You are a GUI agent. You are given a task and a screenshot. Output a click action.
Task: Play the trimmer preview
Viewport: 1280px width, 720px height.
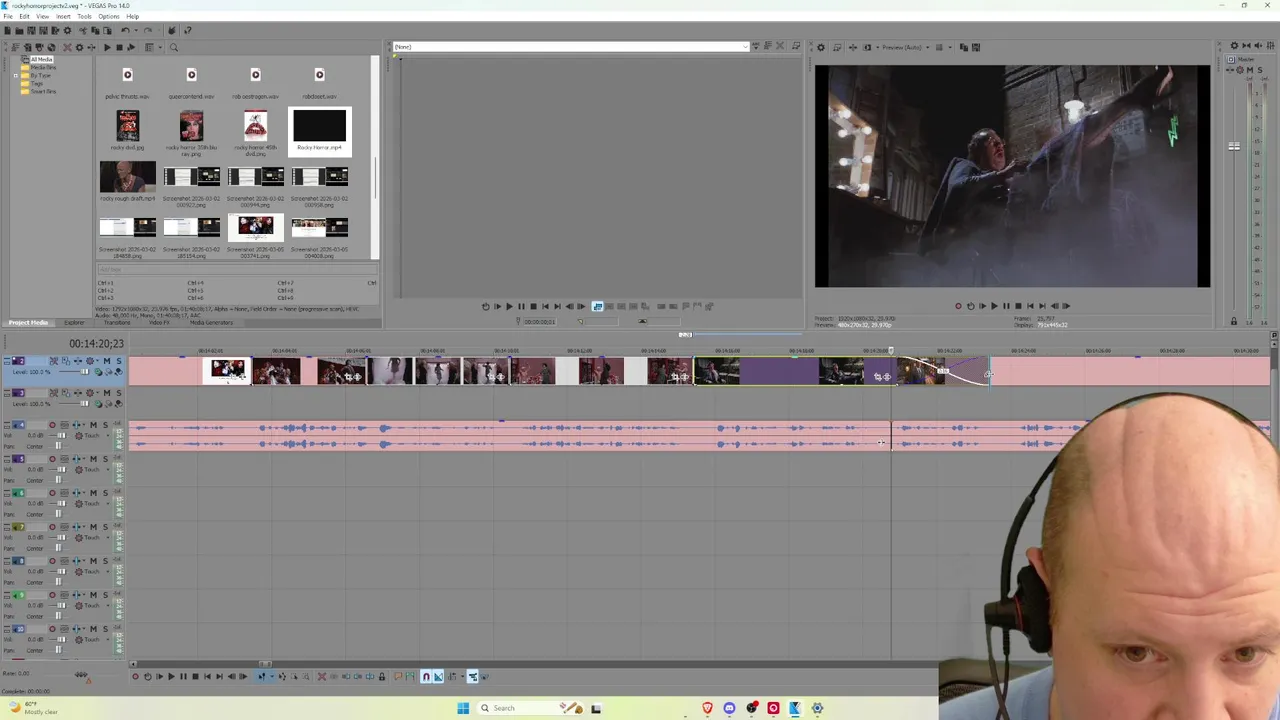coord(509,307)
